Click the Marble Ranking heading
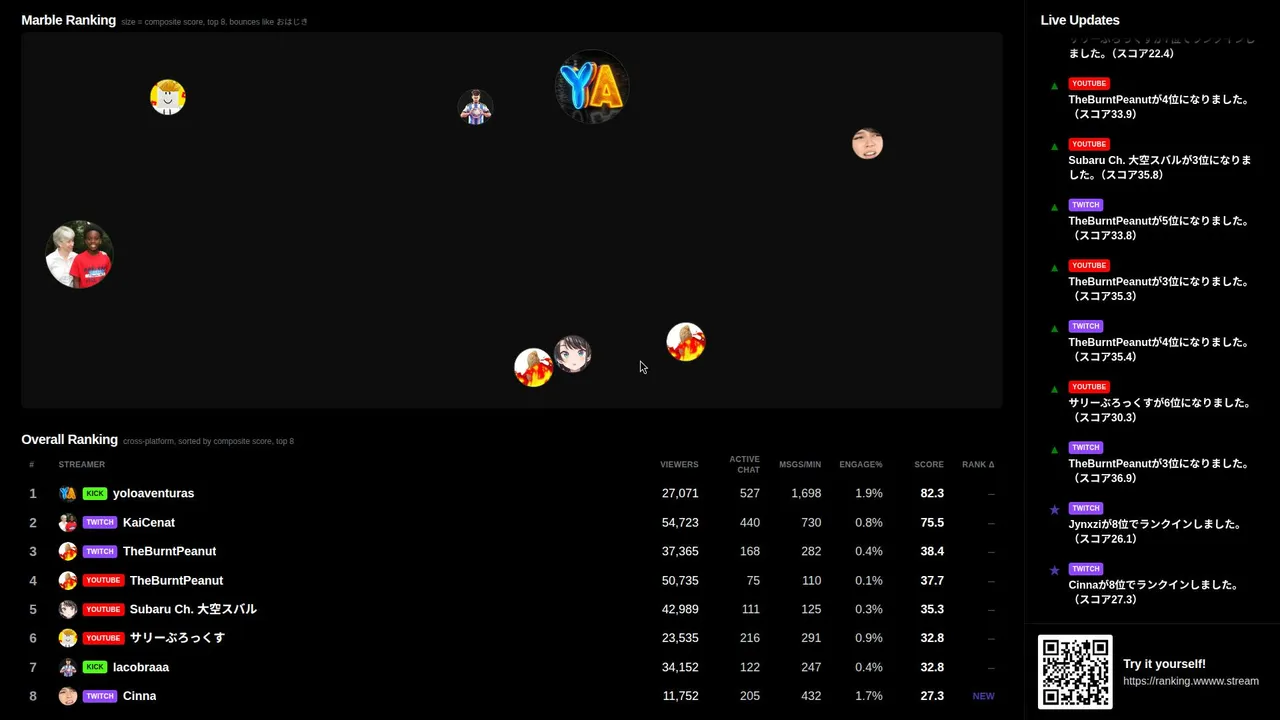Viewport: 1280px width, 720px height. point(69,20)
